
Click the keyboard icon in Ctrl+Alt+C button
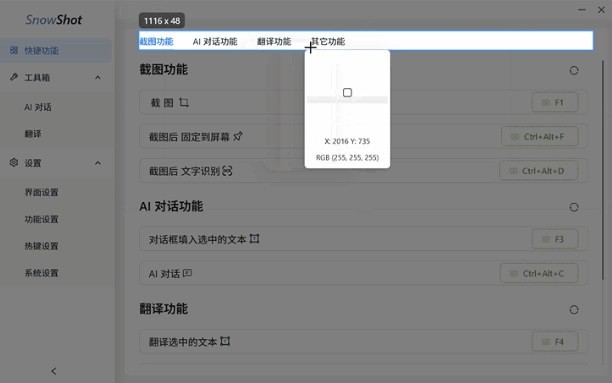(514, 273)
